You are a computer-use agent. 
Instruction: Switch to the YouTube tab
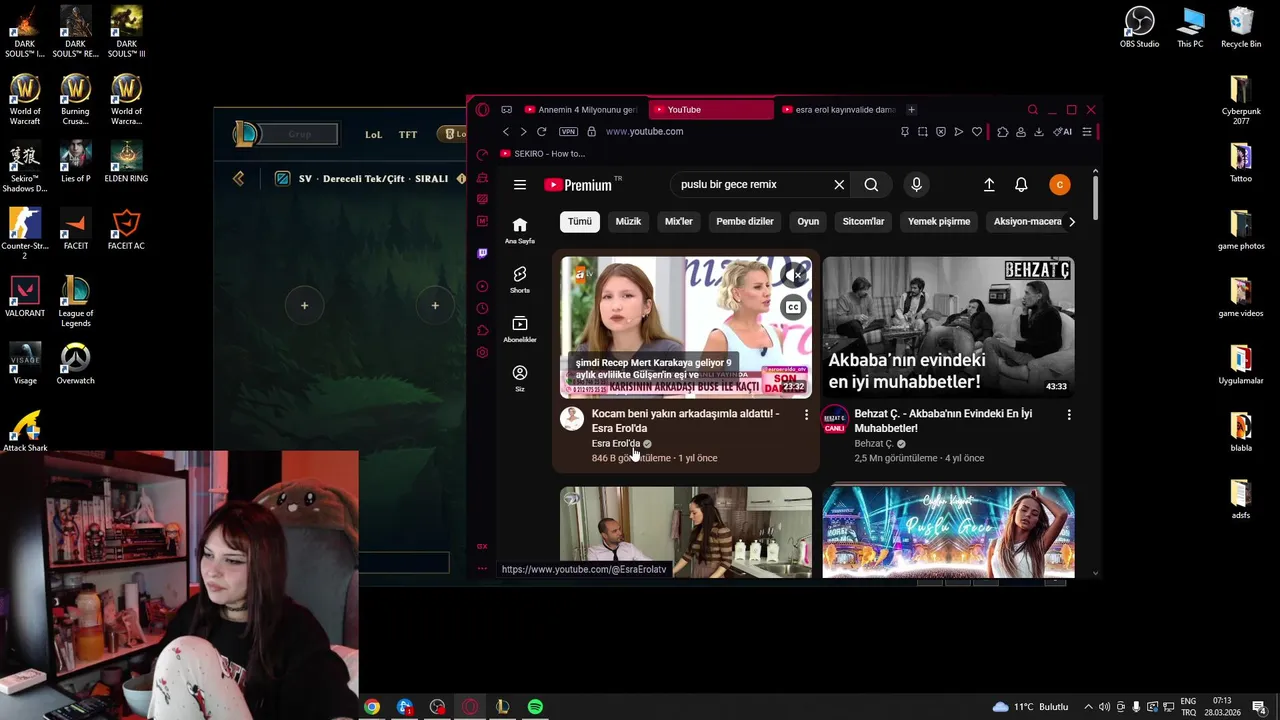pyautogui.click(x=711, y=110)
